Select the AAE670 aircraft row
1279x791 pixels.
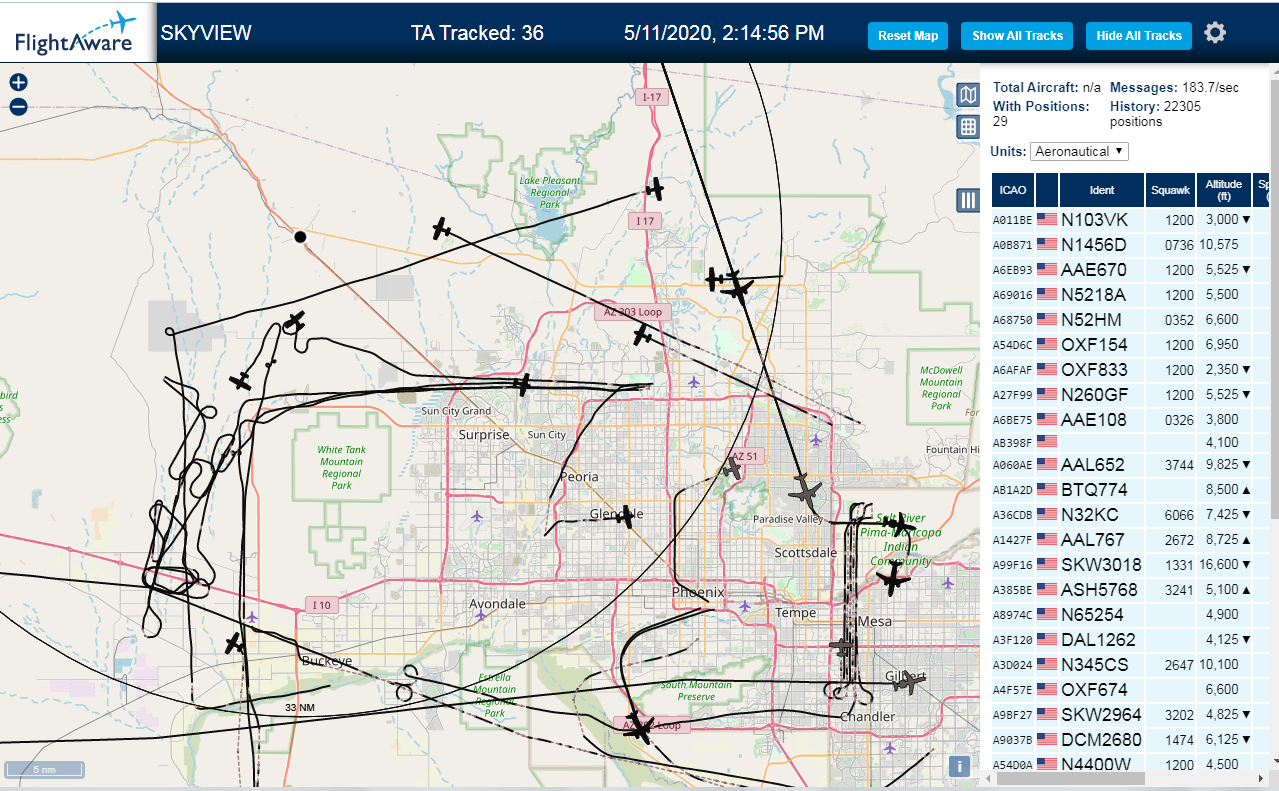tap(1130, 270)
